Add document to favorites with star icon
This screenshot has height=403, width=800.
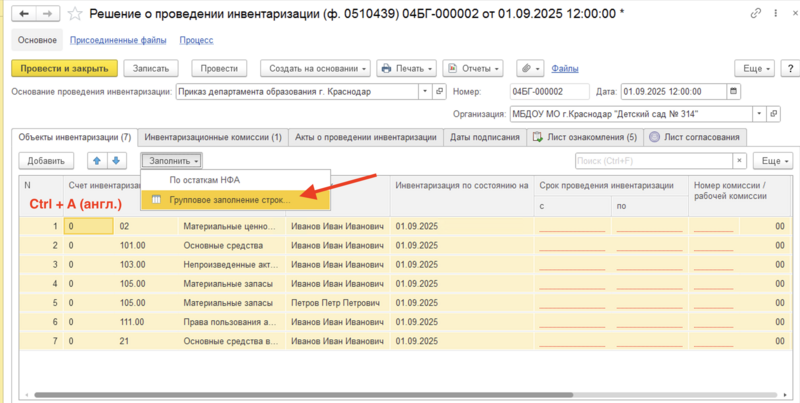coord(75,14)
